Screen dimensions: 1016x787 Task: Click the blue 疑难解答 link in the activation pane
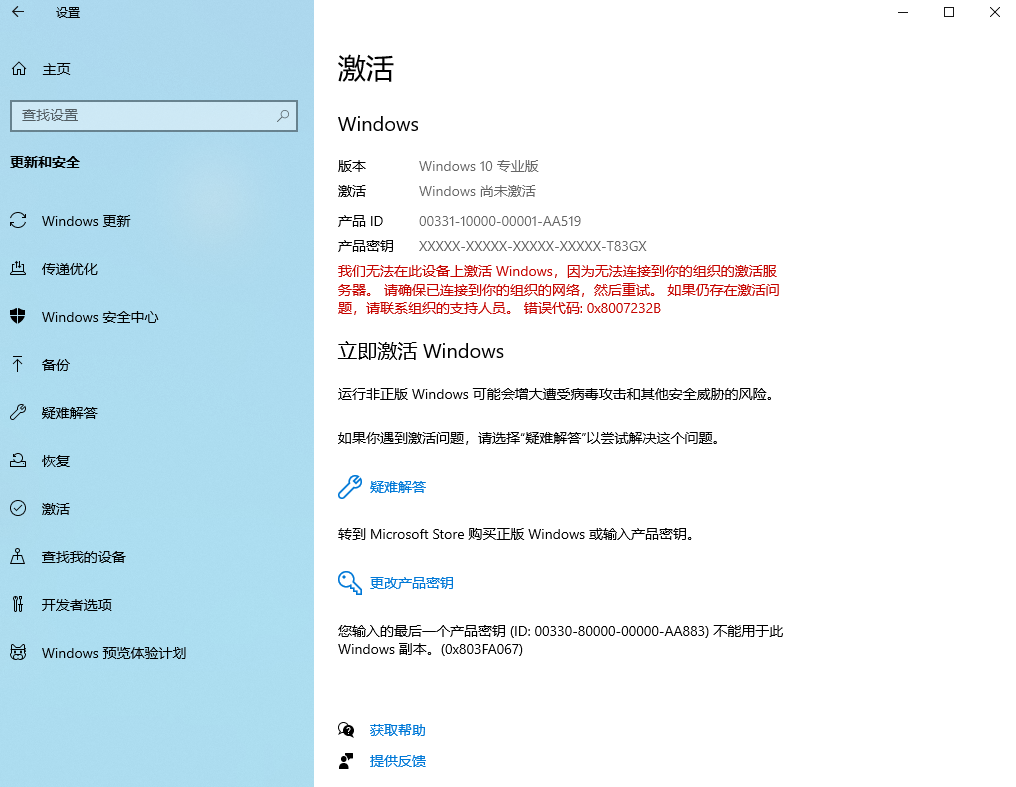click(x=397, y=487)
